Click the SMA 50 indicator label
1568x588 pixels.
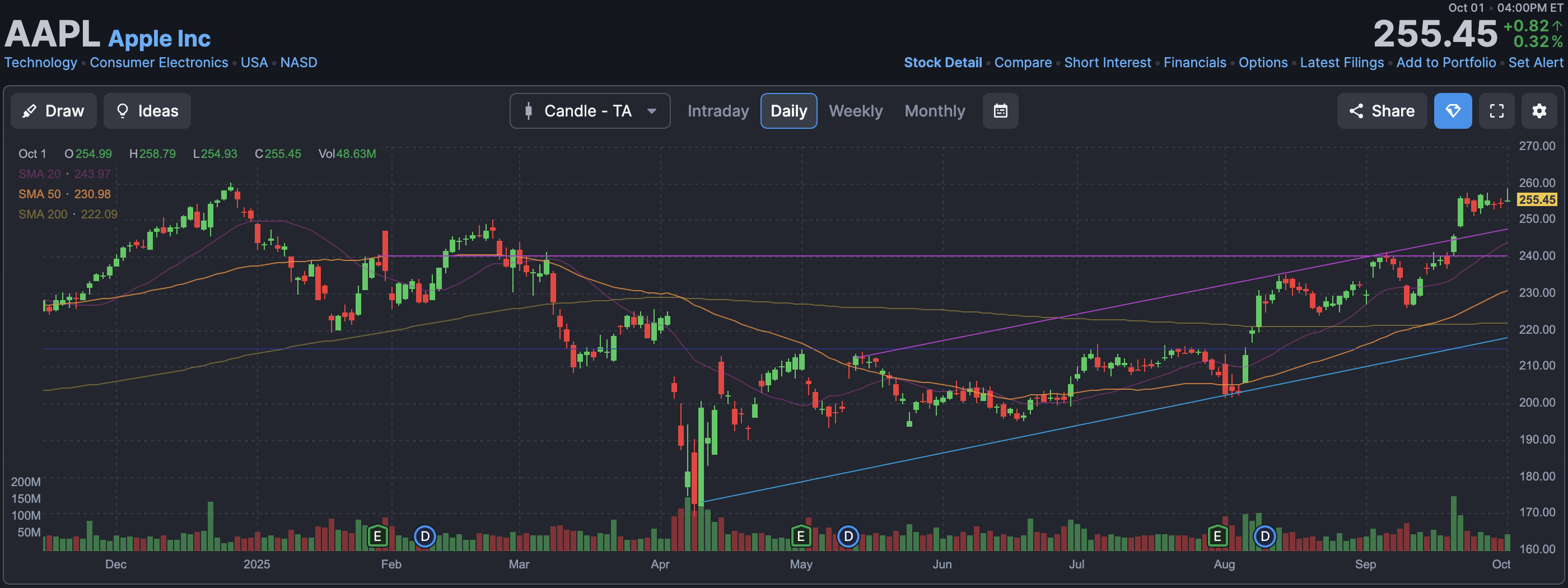point(64,194)
